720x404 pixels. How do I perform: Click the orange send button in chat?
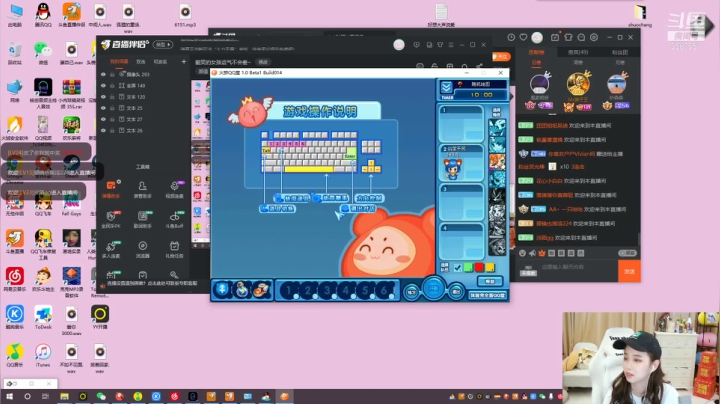pos(629,271)
